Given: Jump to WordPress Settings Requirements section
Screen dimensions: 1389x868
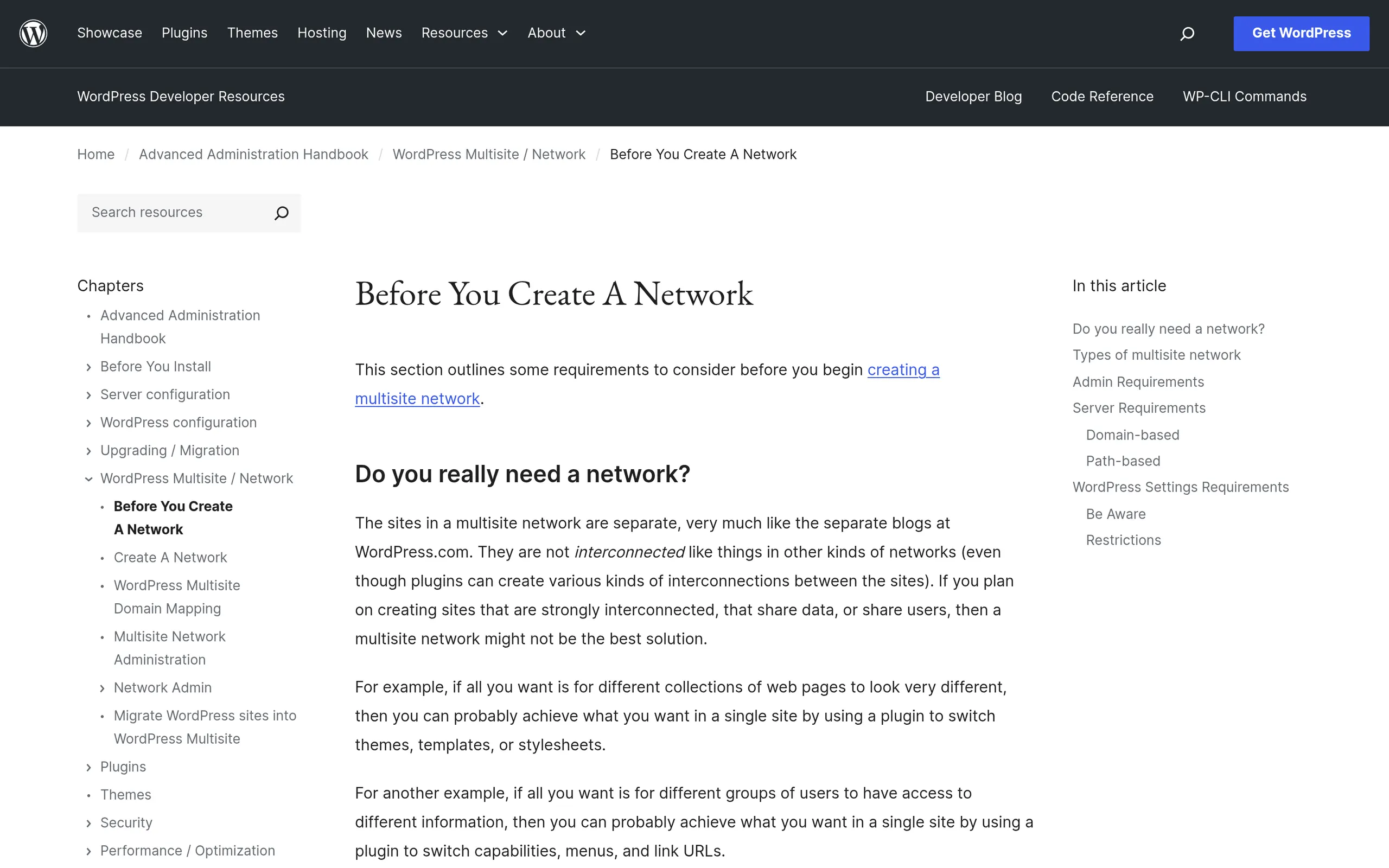Looking at the screenshot, I should coord(1181,487).
